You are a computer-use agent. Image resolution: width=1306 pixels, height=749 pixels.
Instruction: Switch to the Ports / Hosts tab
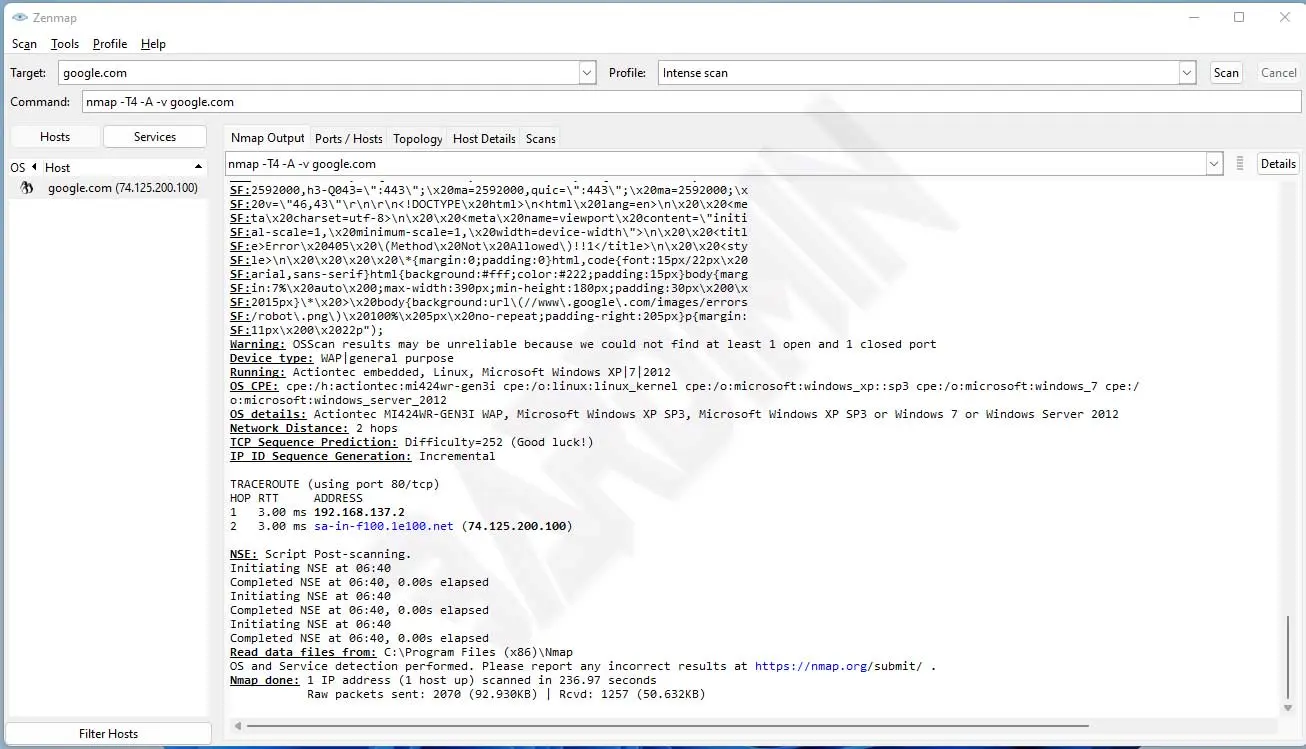pos(348,139)
